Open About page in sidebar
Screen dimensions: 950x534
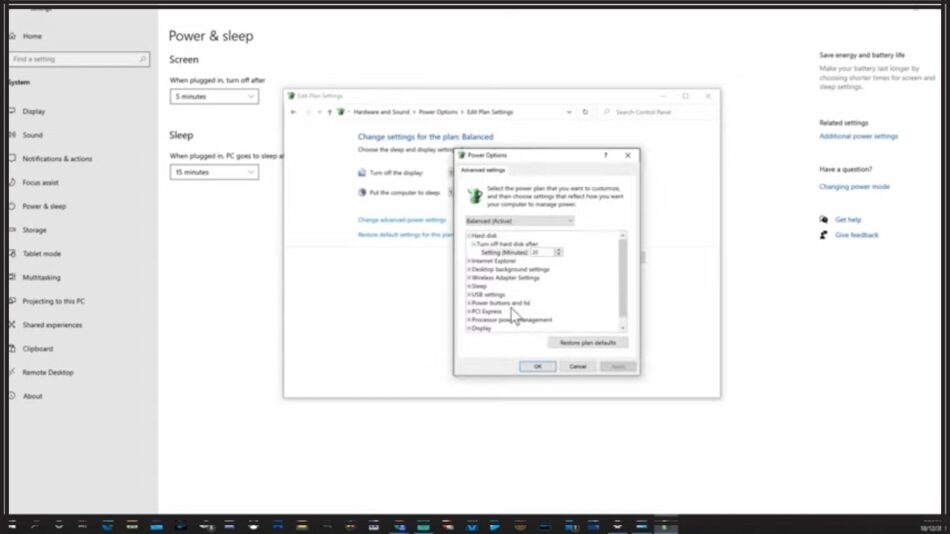pyautogui.click(x=32, y=396)
